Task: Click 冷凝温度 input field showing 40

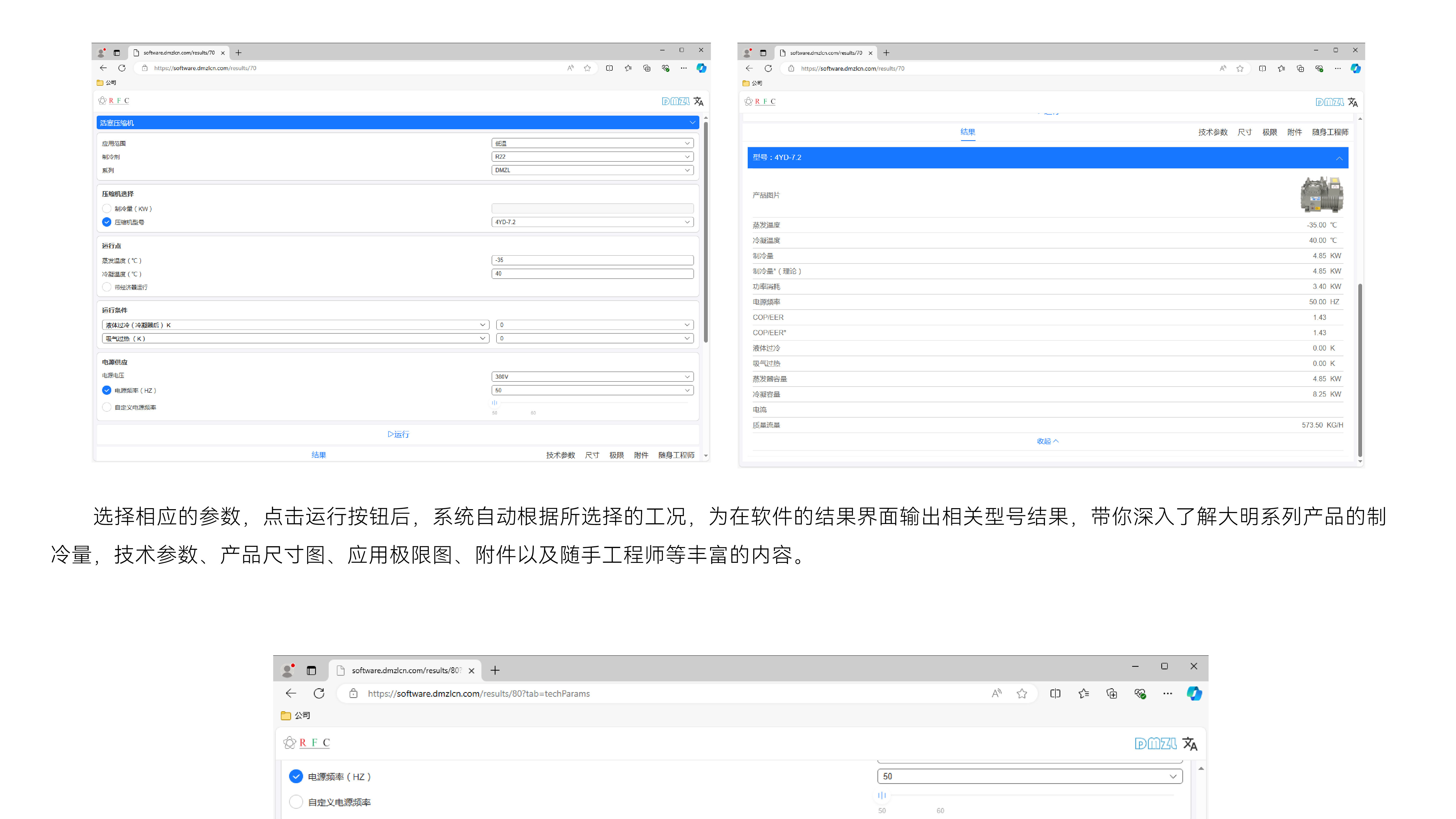Action: click(x=592, y=274)
